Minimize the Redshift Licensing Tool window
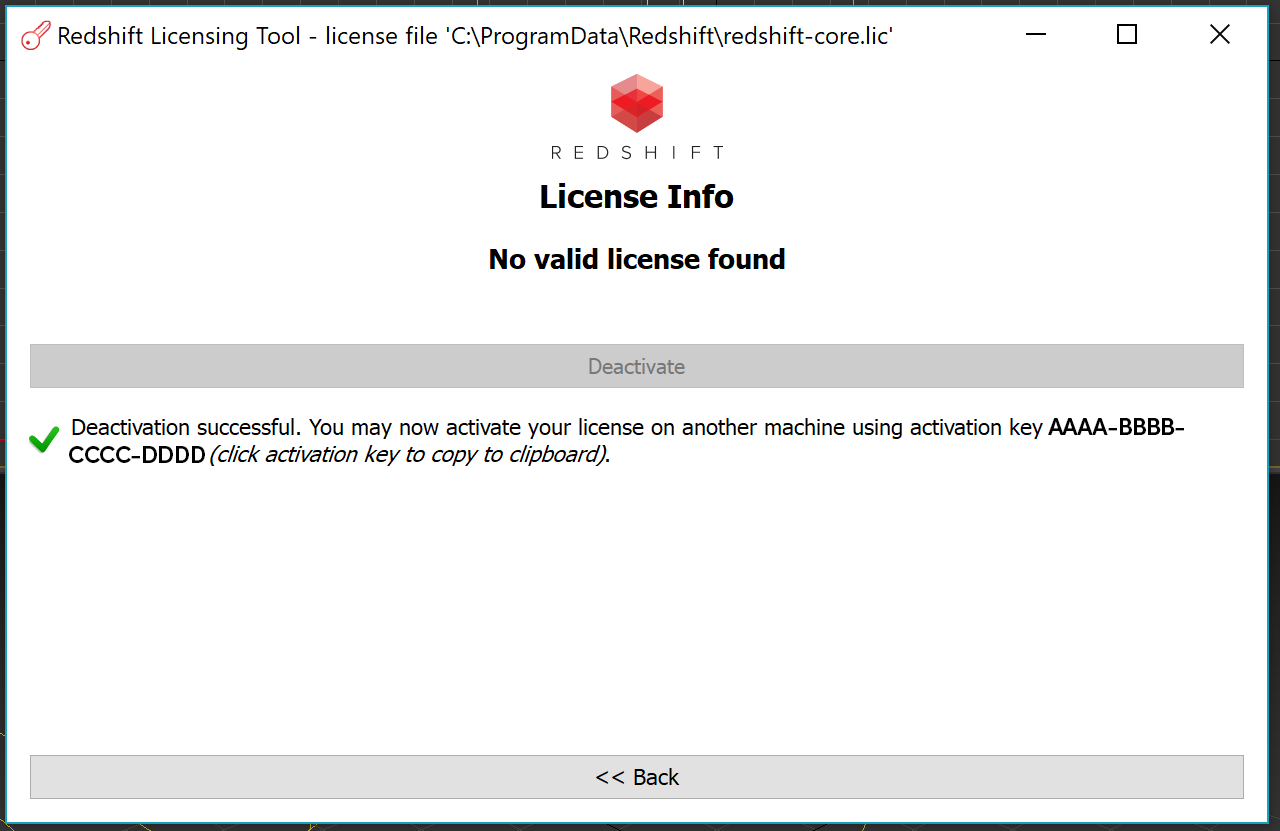Screen dimensions: 1280x831 pos(1036,35)
